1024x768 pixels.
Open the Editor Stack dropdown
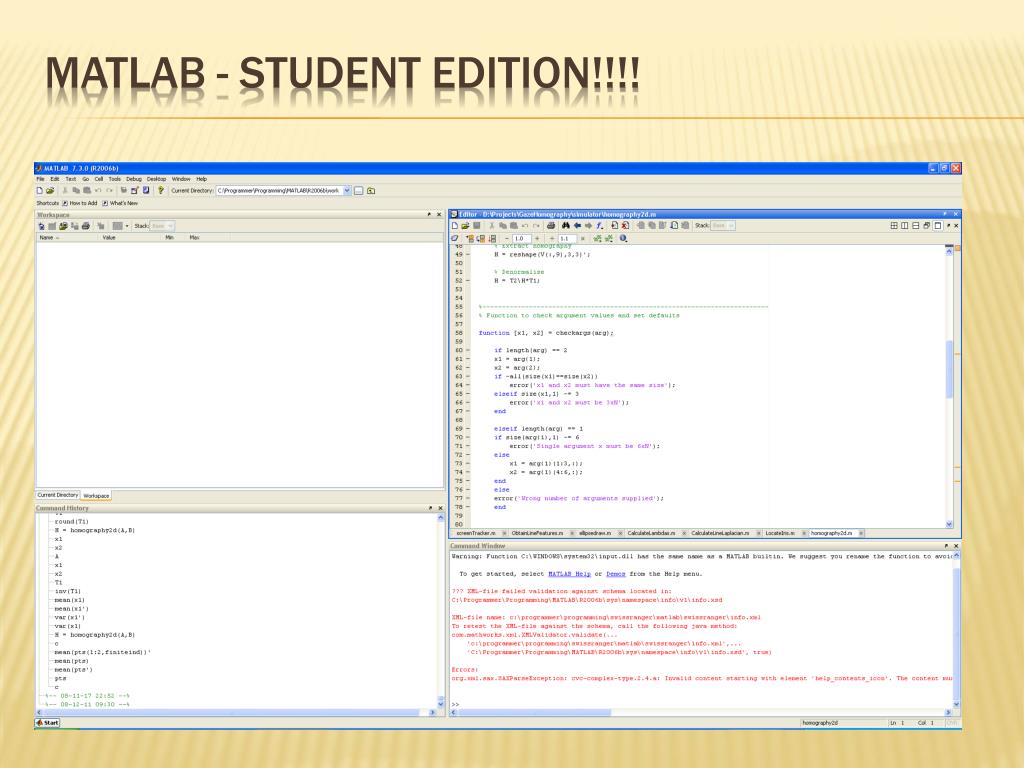click(x=722, y=225)
